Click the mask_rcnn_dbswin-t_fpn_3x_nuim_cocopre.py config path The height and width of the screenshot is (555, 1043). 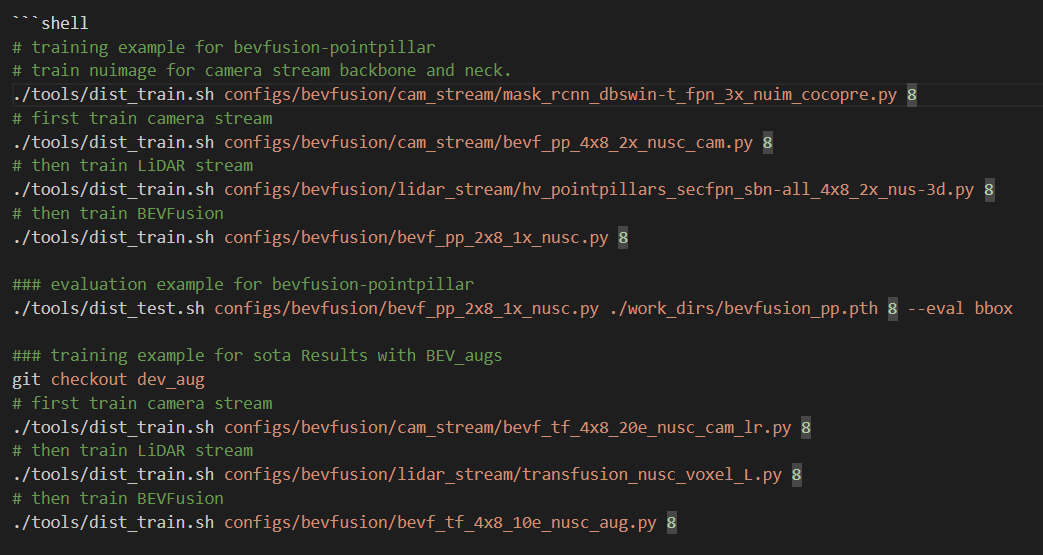pos(561,94)
